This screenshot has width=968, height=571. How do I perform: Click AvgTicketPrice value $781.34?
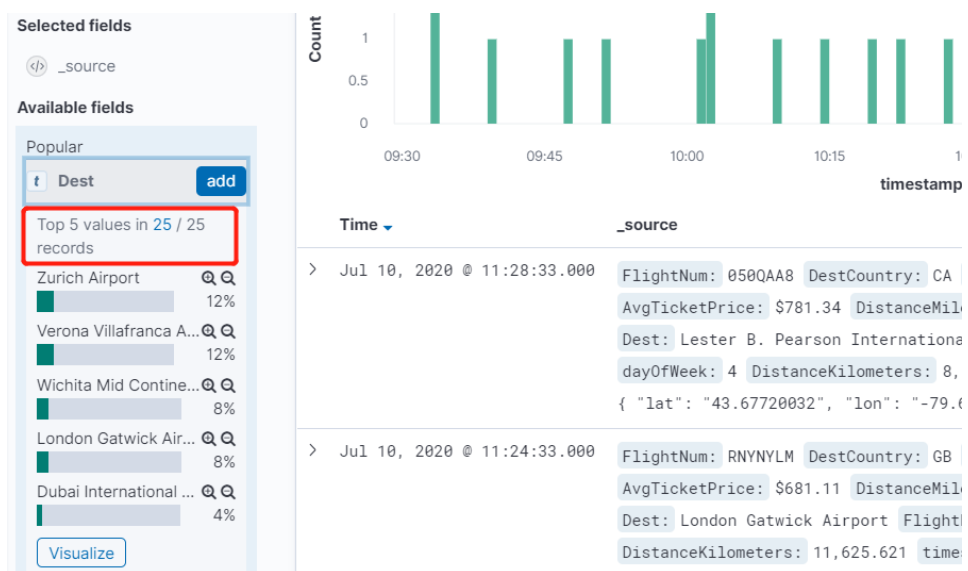(x=808, y=307)
